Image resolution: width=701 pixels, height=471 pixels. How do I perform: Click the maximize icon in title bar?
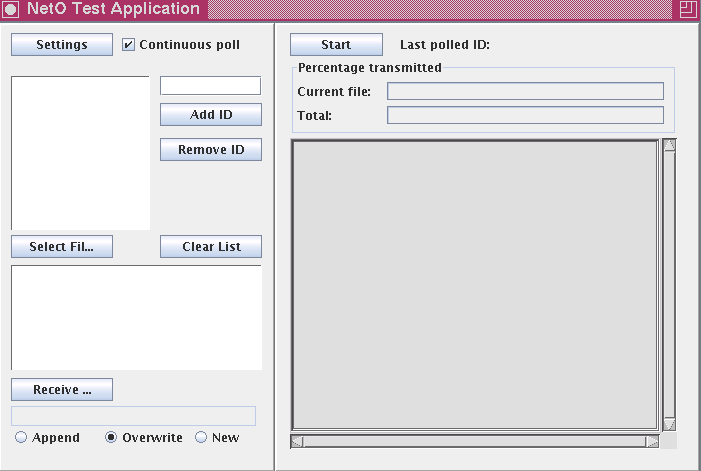tap(687, 10)
